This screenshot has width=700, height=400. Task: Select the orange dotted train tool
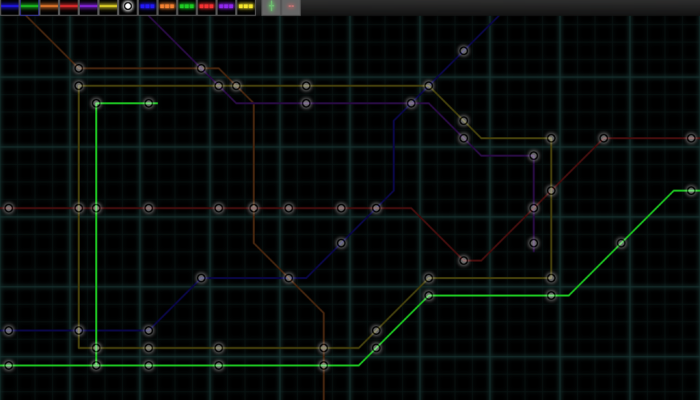tap(167, 7)
